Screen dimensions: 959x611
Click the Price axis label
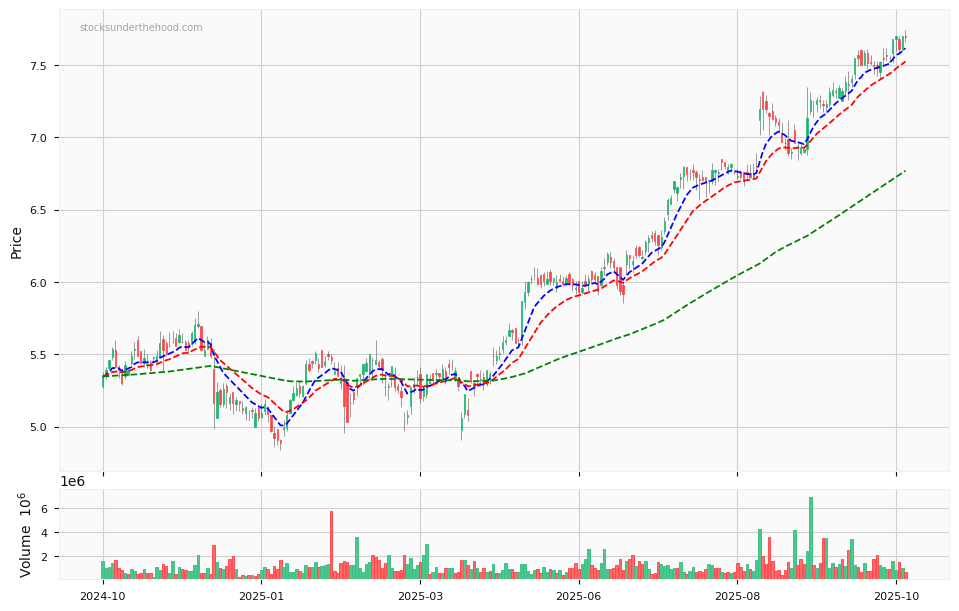17,242
